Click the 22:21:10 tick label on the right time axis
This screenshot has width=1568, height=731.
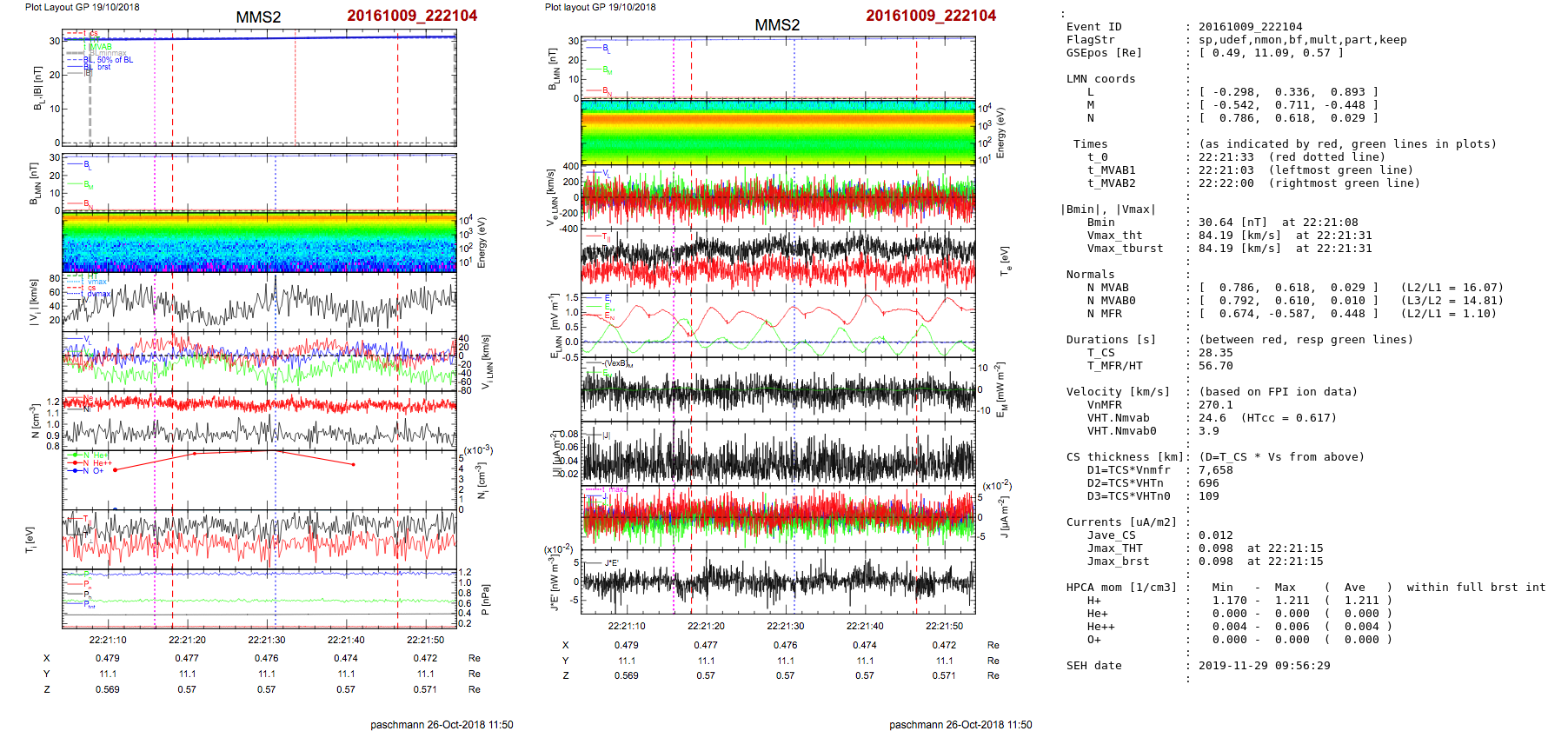pos(627,626)
